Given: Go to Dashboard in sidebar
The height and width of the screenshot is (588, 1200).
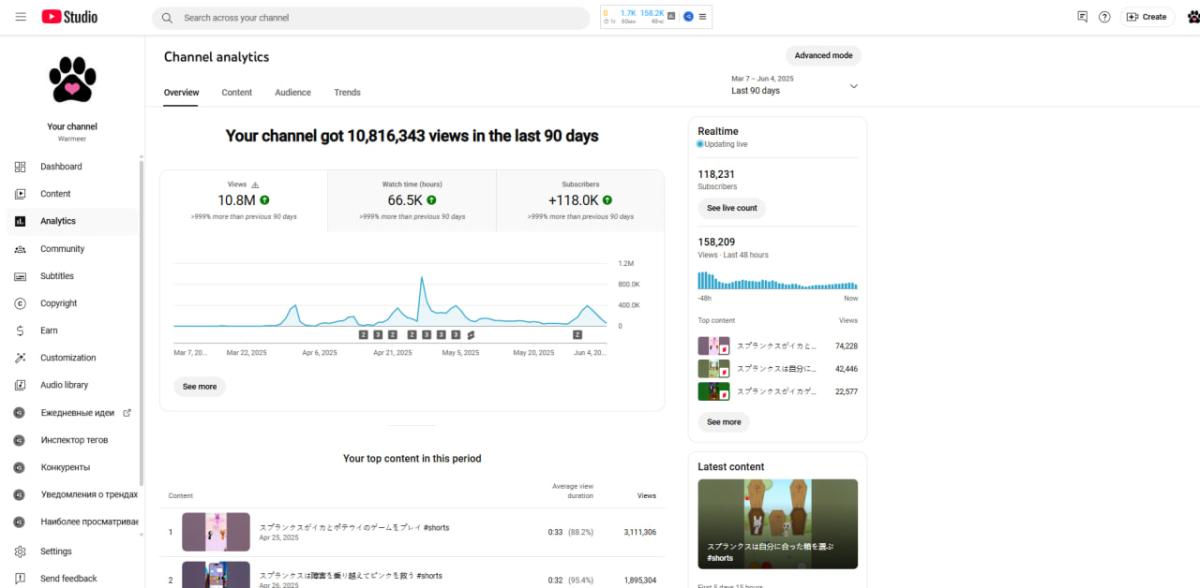Looking at the screenshot, I should 72,167.
